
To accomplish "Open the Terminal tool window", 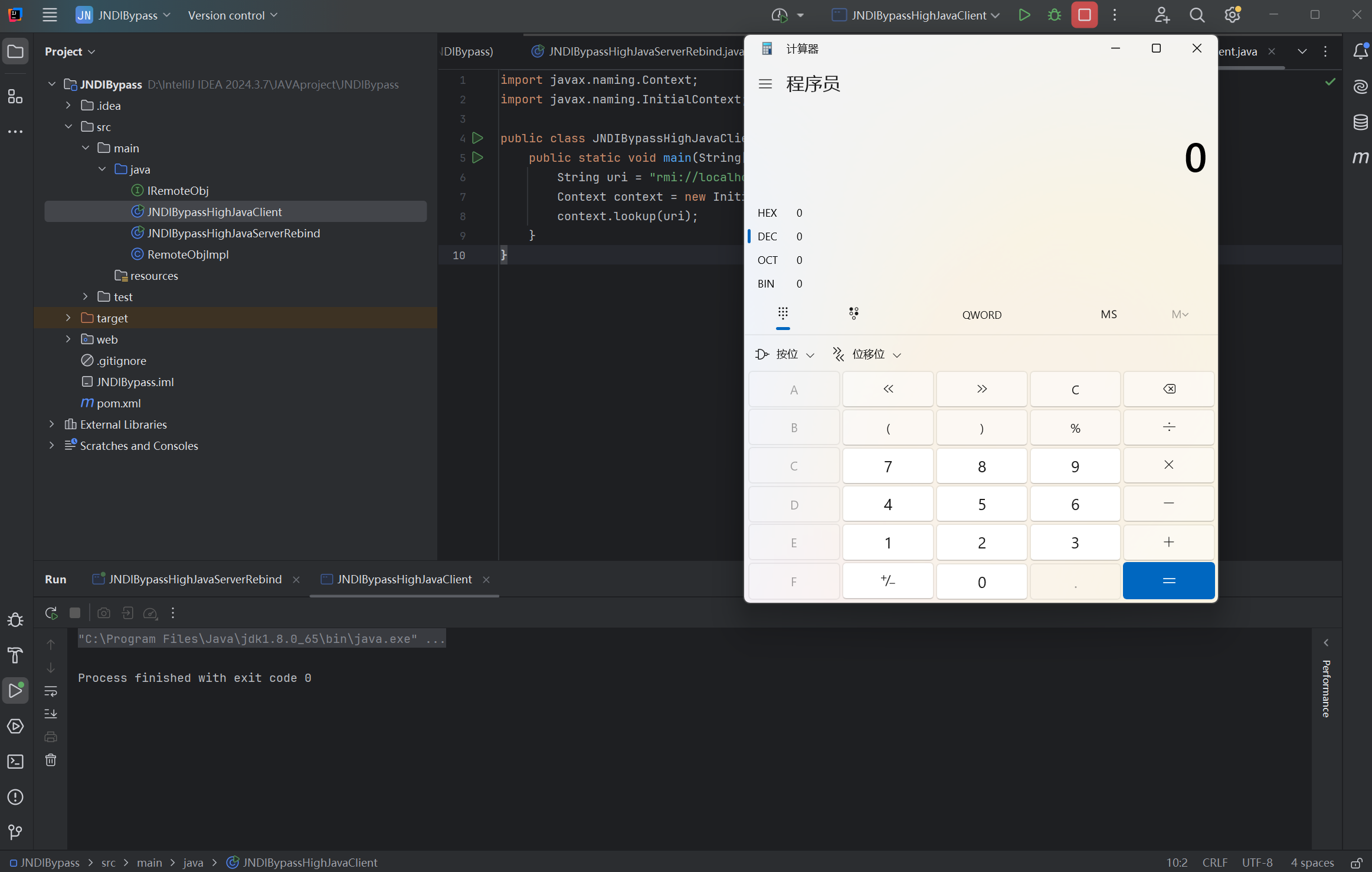I will (15, 762).
